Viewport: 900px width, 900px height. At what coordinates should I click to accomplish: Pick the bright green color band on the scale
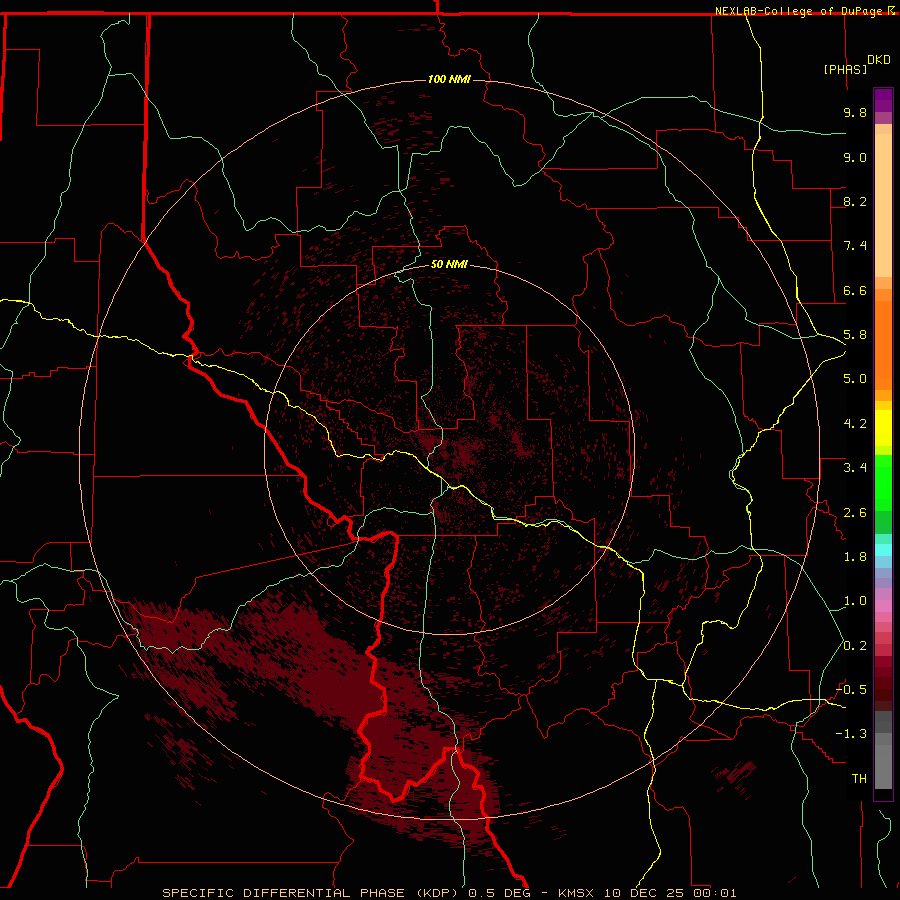click(x=883, y=482)
